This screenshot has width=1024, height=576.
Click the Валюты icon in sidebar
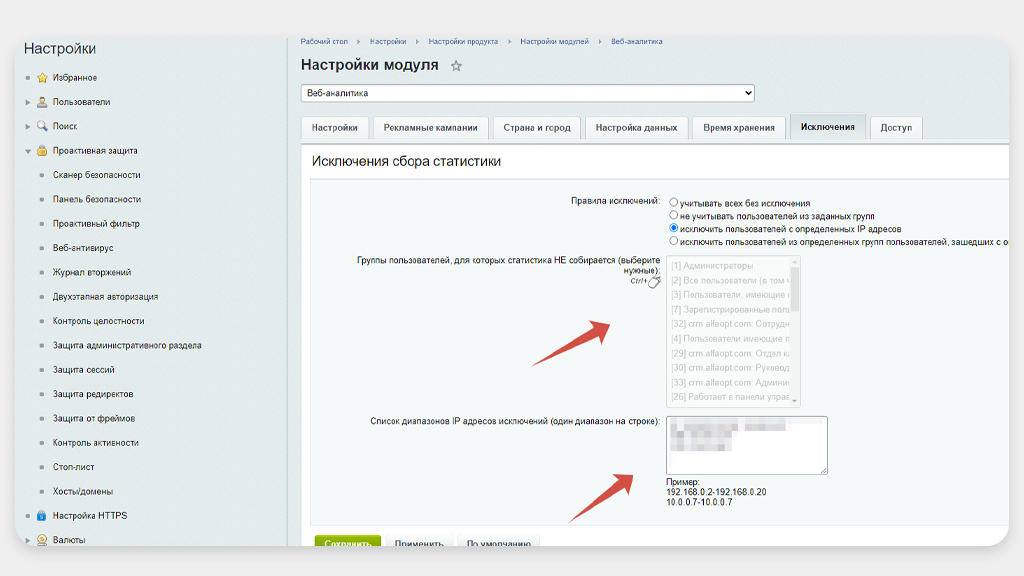42,540
